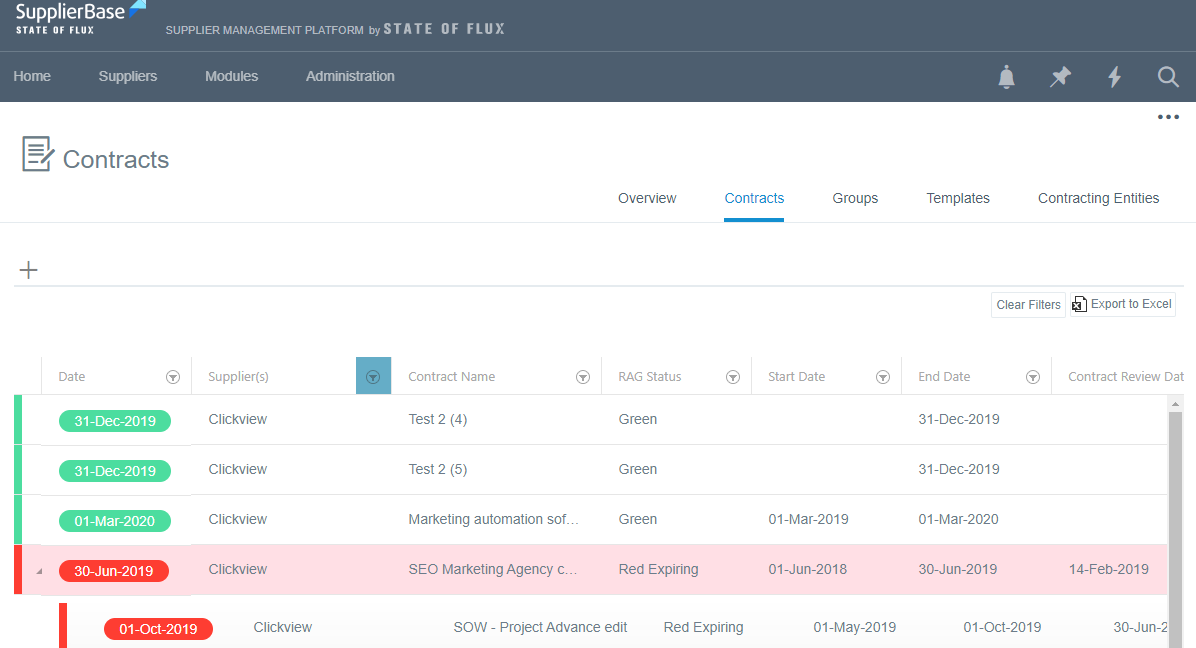Screen dimensions: 1196x648
Task: Open the Start Date column filter
Action: click(883, 377)
